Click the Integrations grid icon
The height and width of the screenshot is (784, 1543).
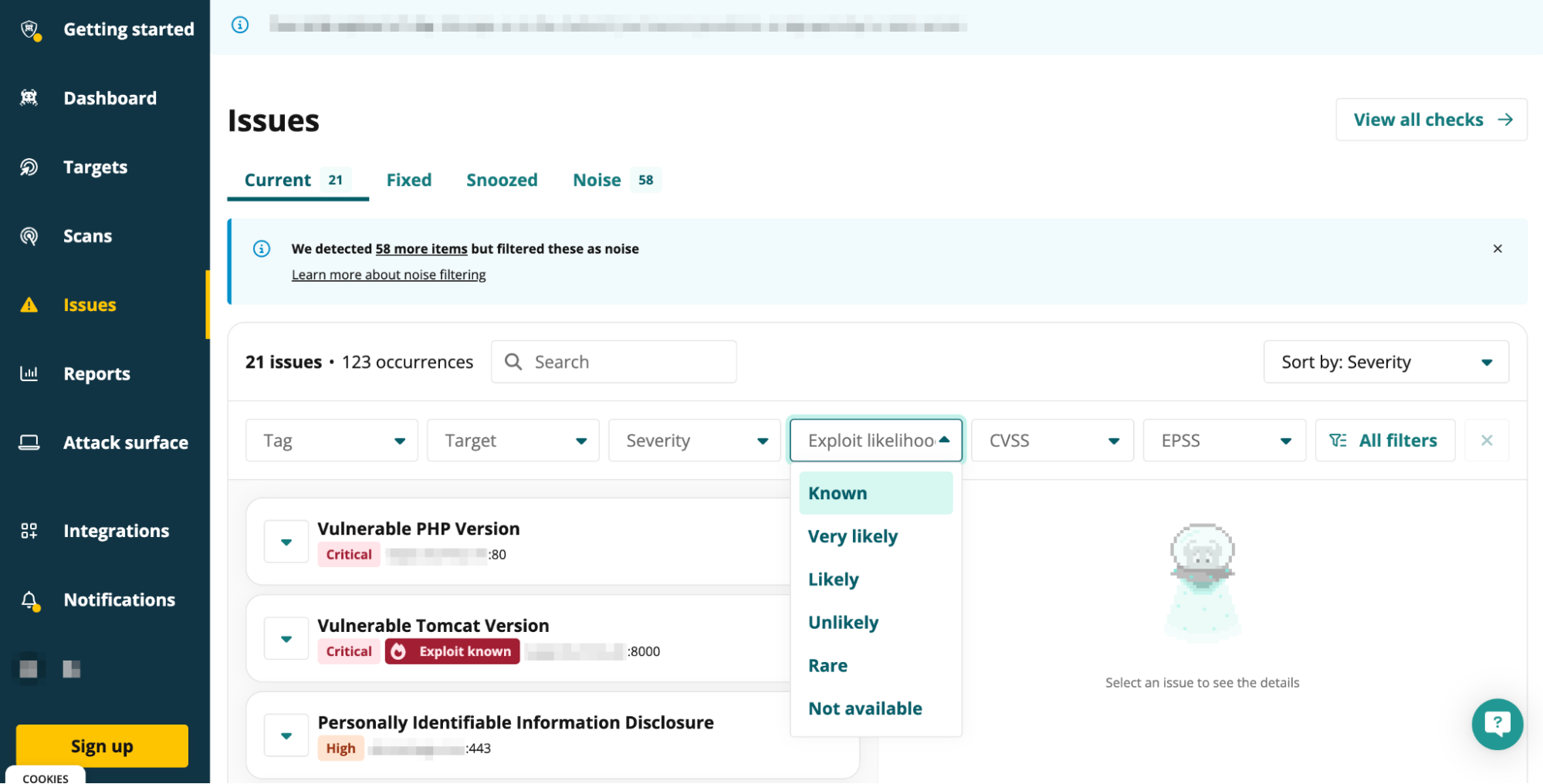click(29, 531)
